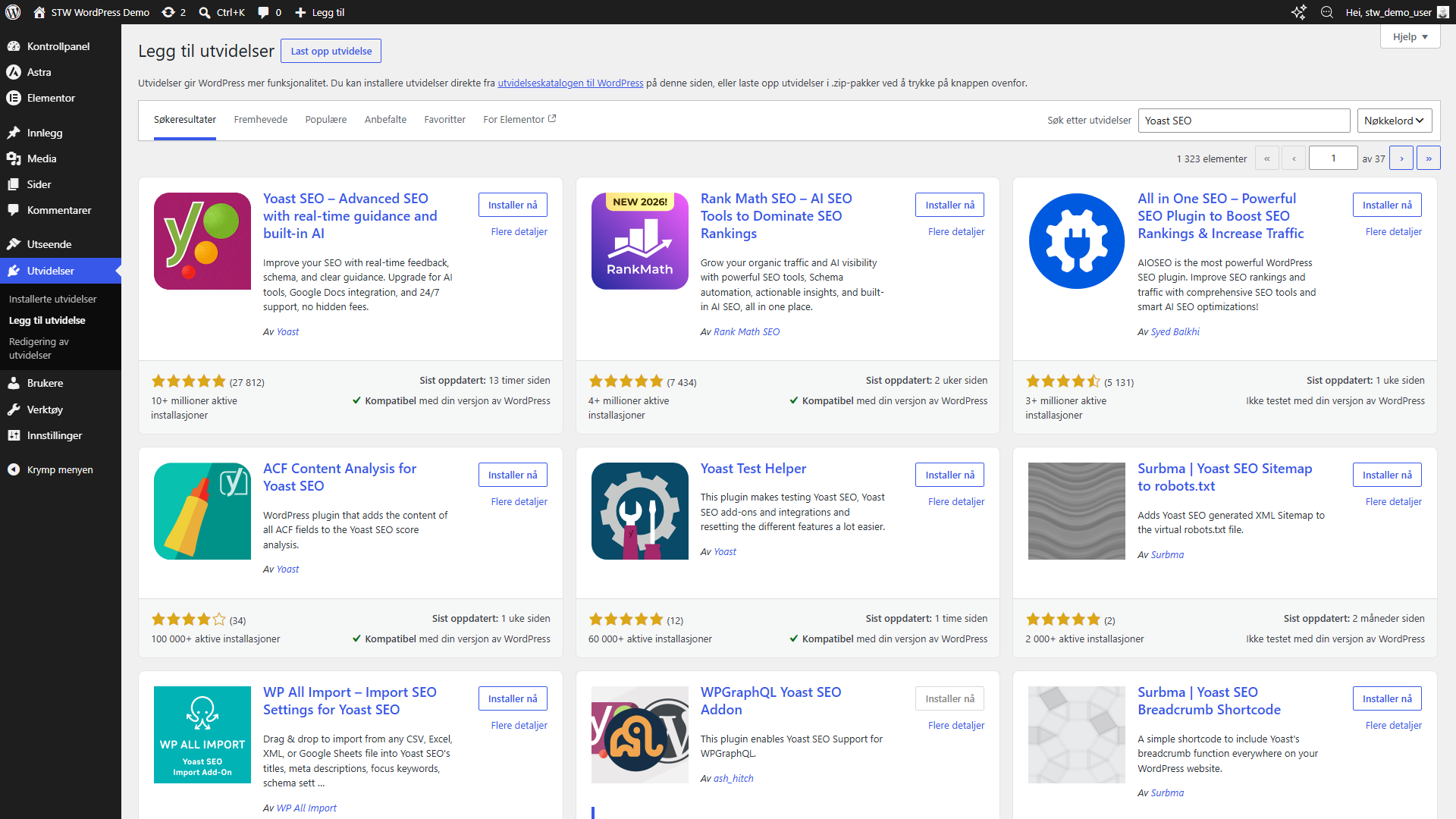Switch to Søkeresultater tab
This screenshot has height=819, width=1456.
click(x=185, y=120)
